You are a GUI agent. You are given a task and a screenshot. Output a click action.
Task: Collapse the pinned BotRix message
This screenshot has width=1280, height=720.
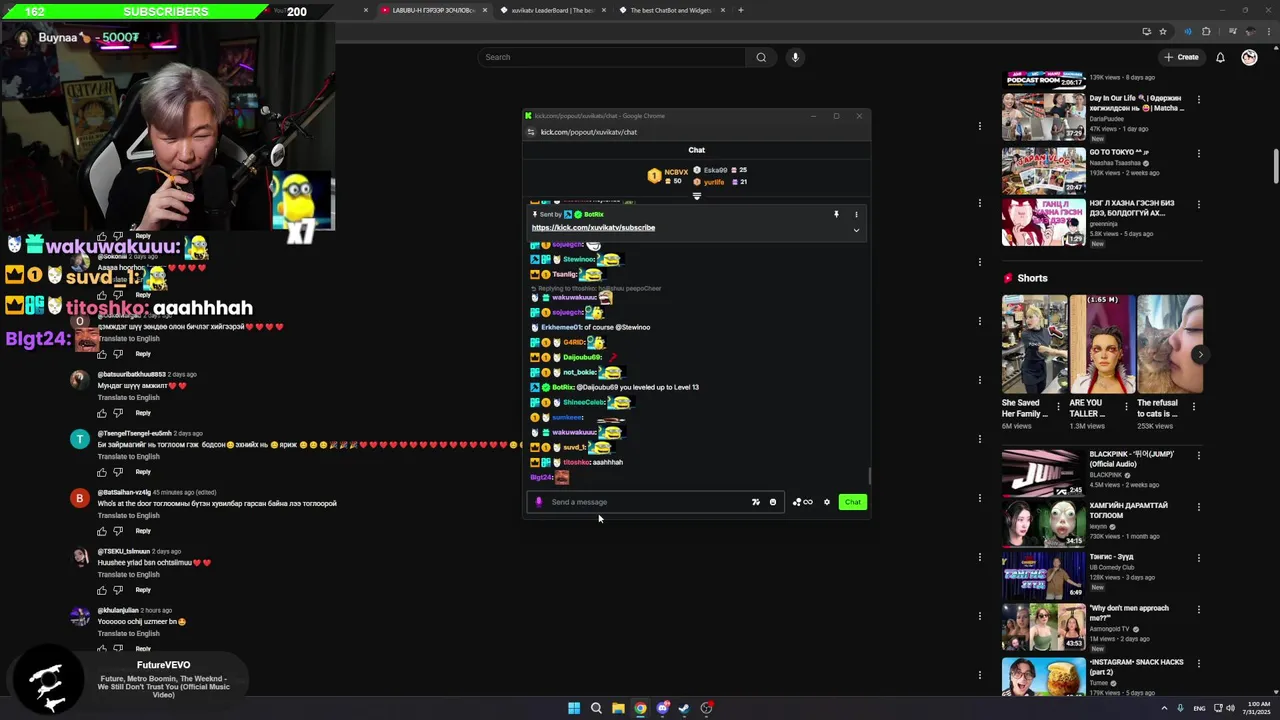coord(856,230)
